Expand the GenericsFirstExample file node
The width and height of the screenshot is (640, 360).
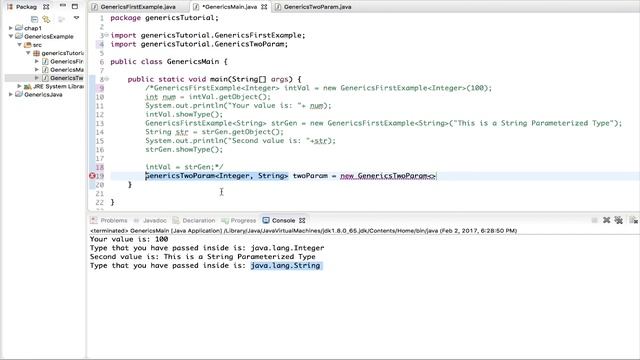coord(37,61)
